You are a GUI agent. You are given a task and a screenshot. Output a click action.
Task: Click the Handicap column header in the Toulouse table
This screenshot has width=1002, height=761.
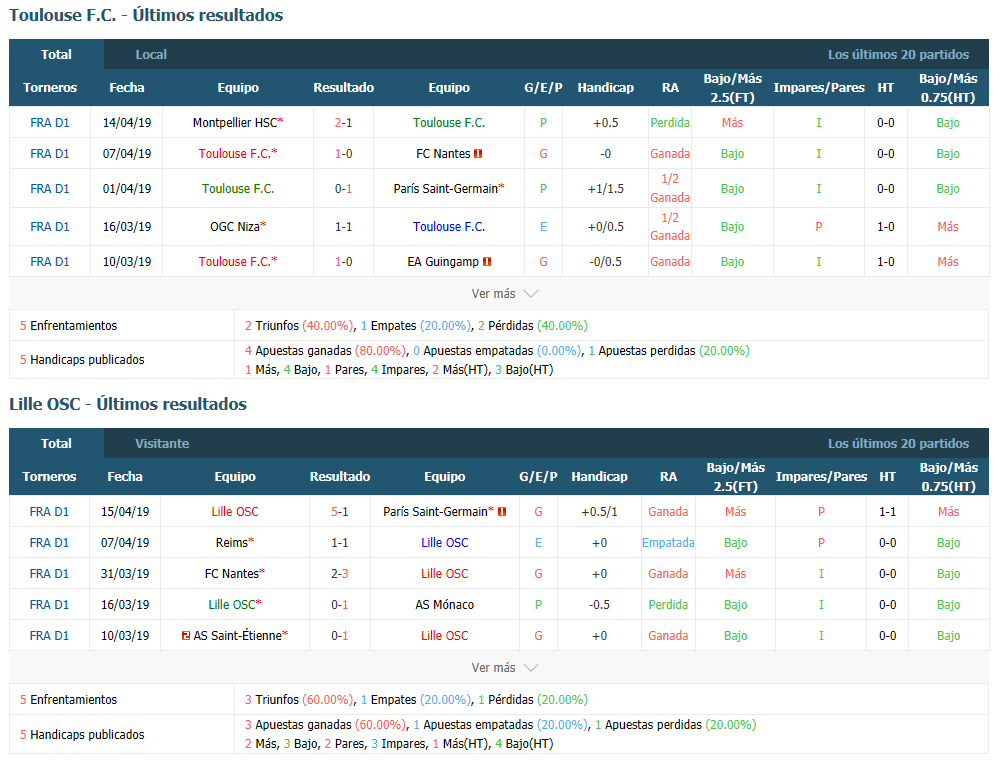[606, 88]
